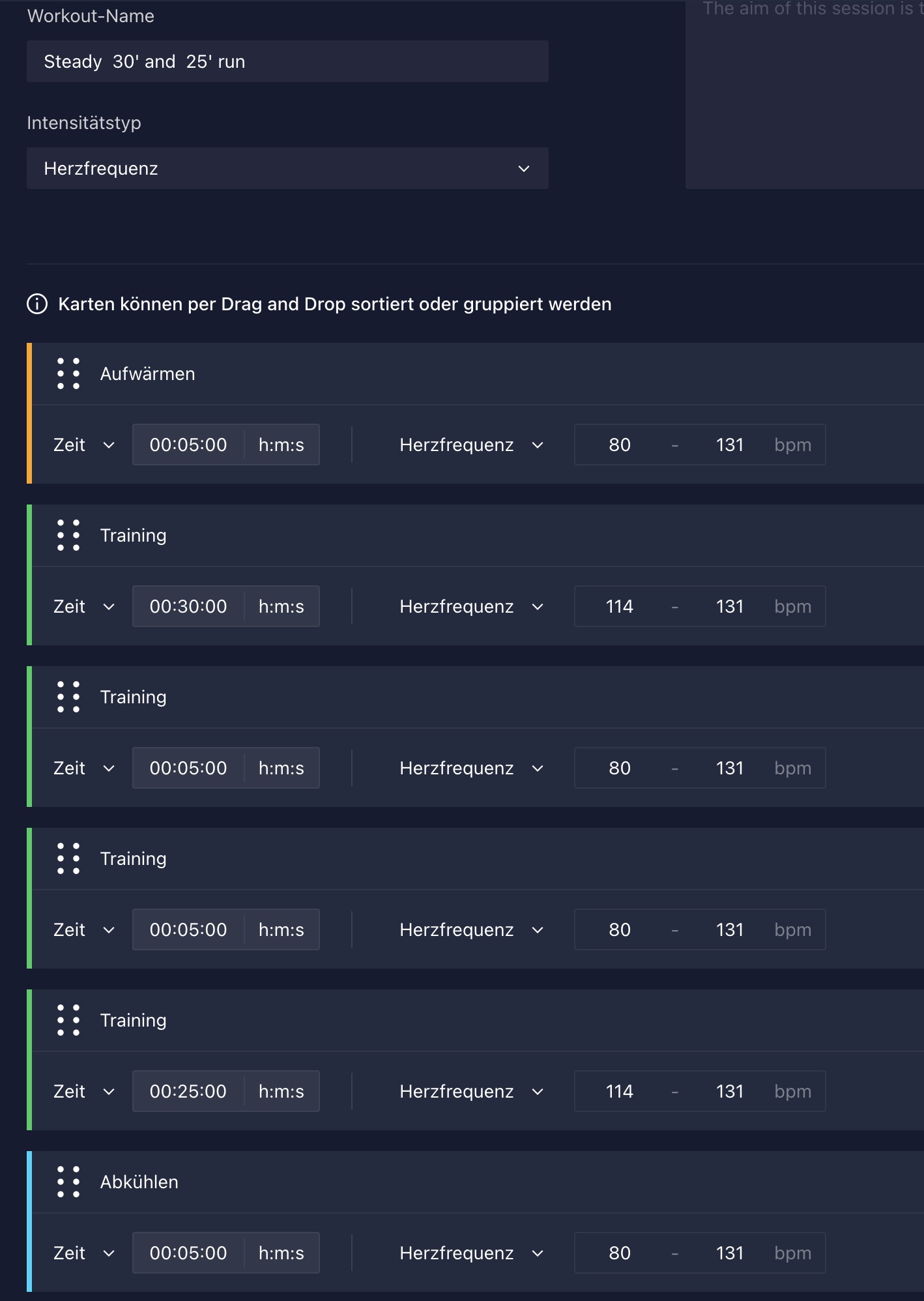Open the Herzfrequenz dropdown in the 30-minute Training card

[471, 607]
